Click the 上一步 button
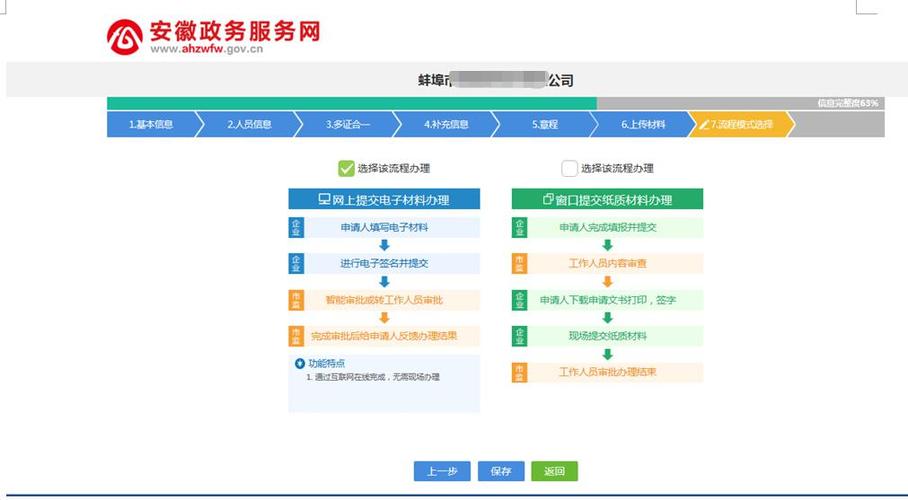Screen dimensions: 908x500 click(x=442, y=471)
